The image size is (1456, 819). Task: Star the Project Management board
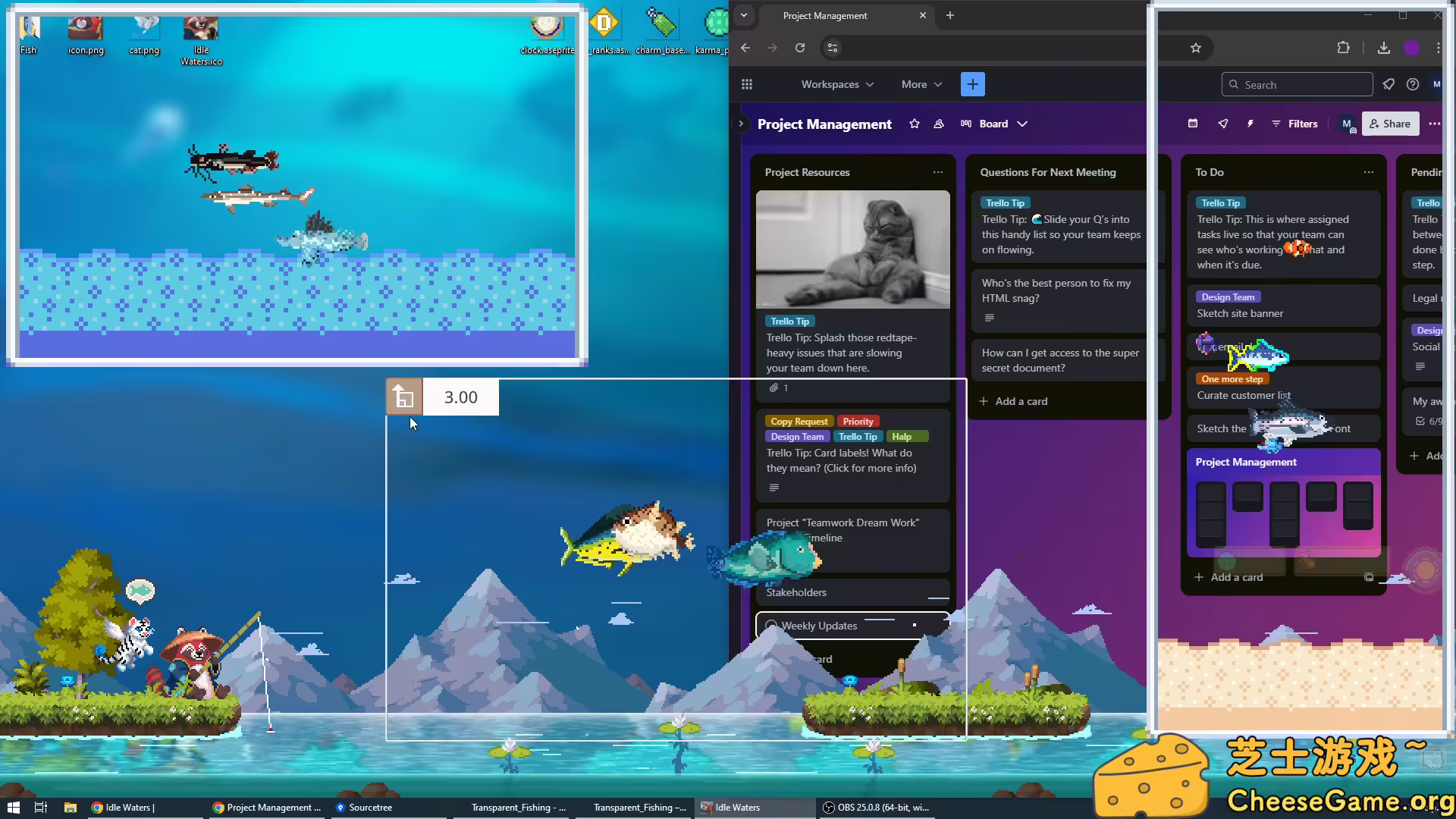(914, 124)
